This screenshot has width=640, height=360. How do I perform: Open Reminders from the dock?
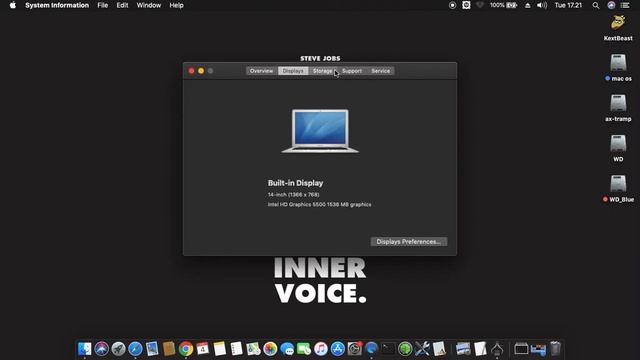point(236,349)
